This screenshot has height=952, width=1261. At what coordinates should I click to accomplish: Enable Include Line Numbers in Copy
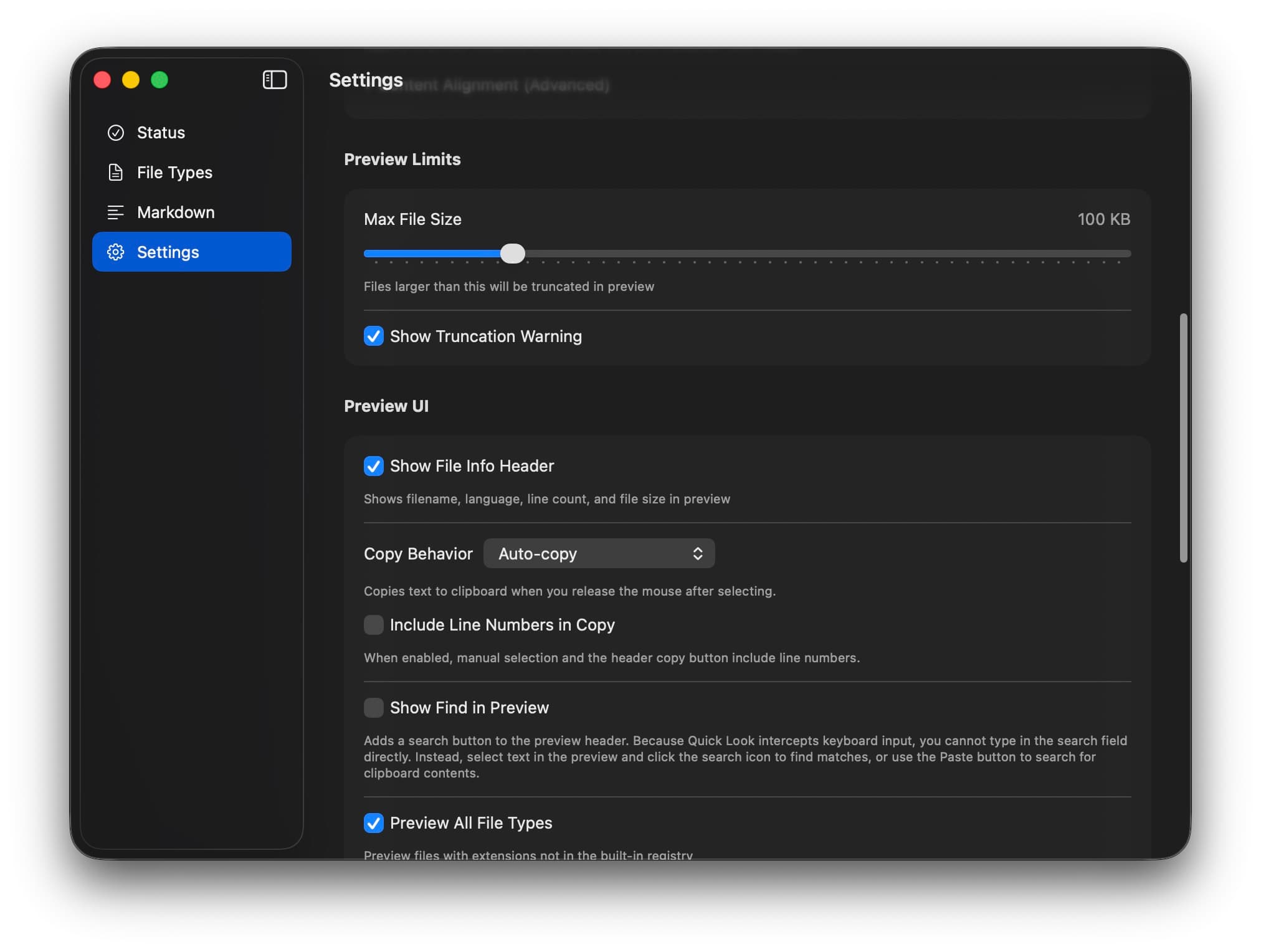pos(373,625)
